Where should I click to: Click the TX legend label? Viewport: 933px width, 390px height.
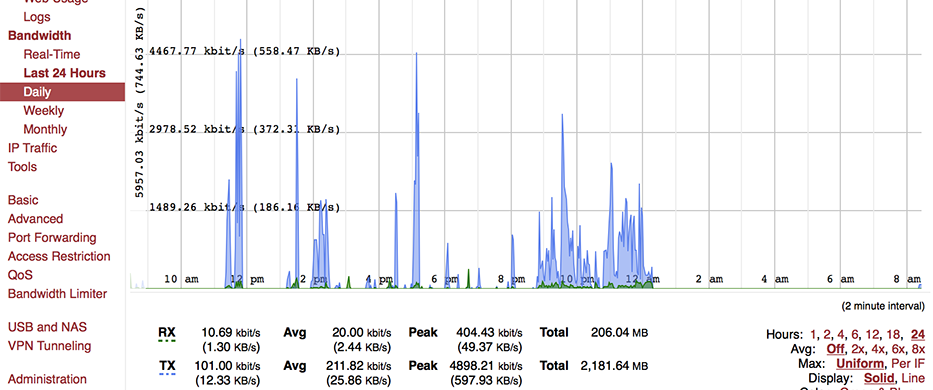click(167, 366)
